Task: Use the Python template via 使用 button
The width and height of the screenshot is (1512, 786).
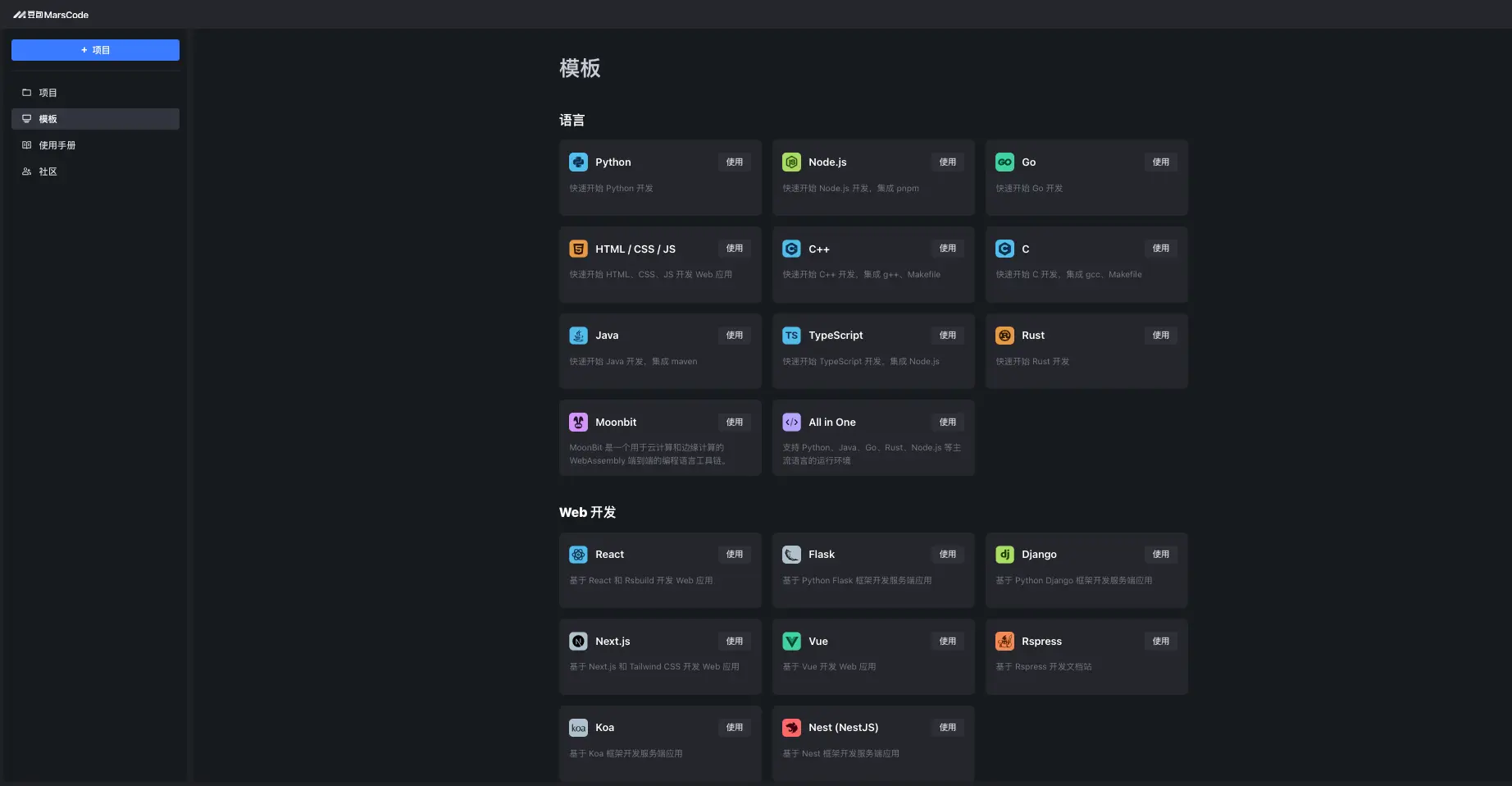Action: [735, 162]
